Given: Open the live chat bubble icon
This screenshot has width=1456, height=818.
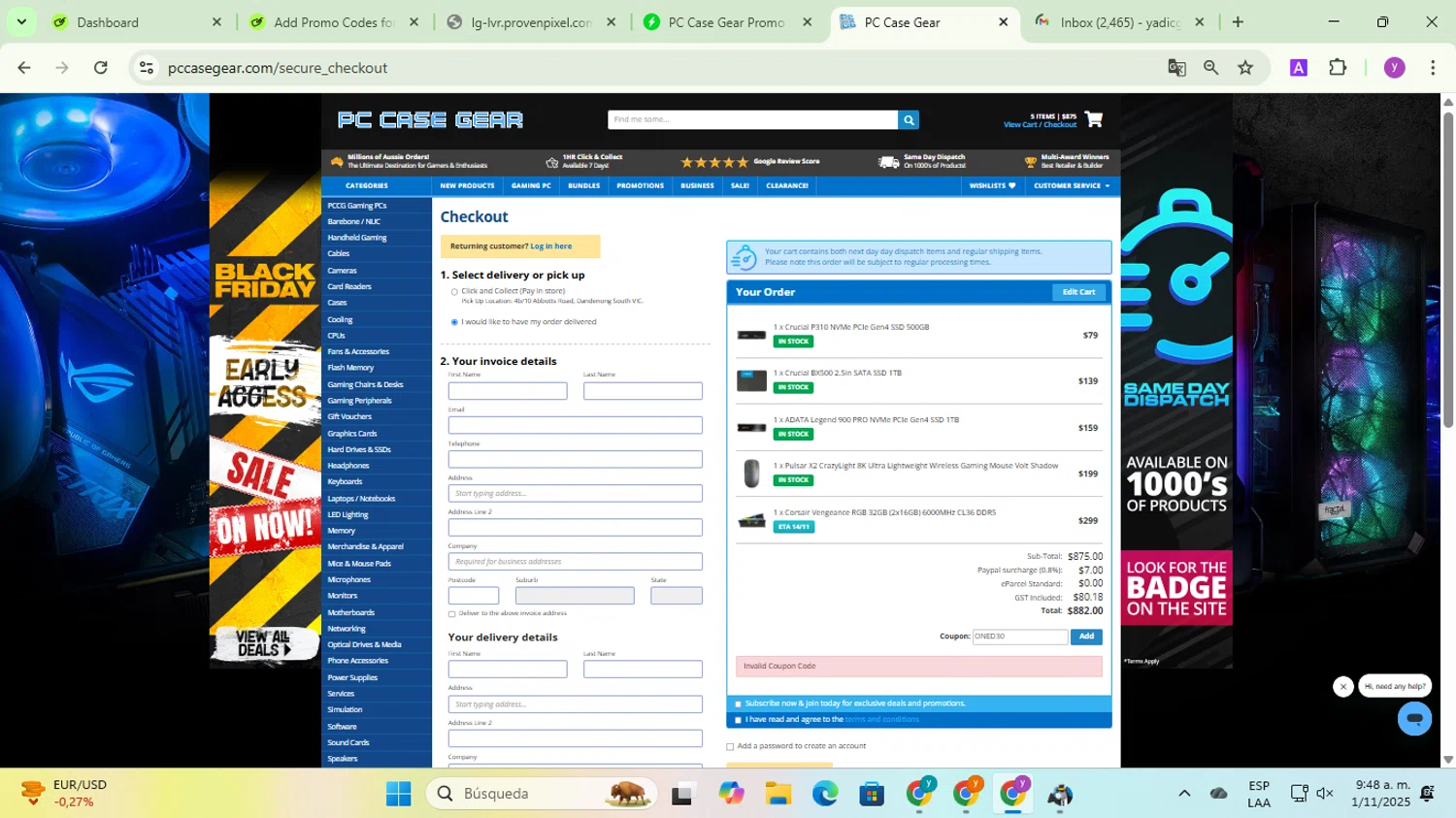Looking at the screenshot, I should [1414, 719].
